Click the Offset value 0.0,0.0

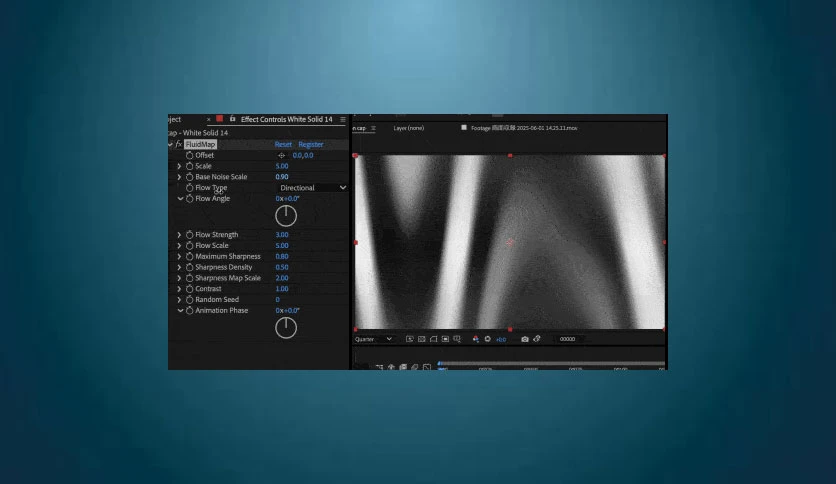click(x=303, y=156)
